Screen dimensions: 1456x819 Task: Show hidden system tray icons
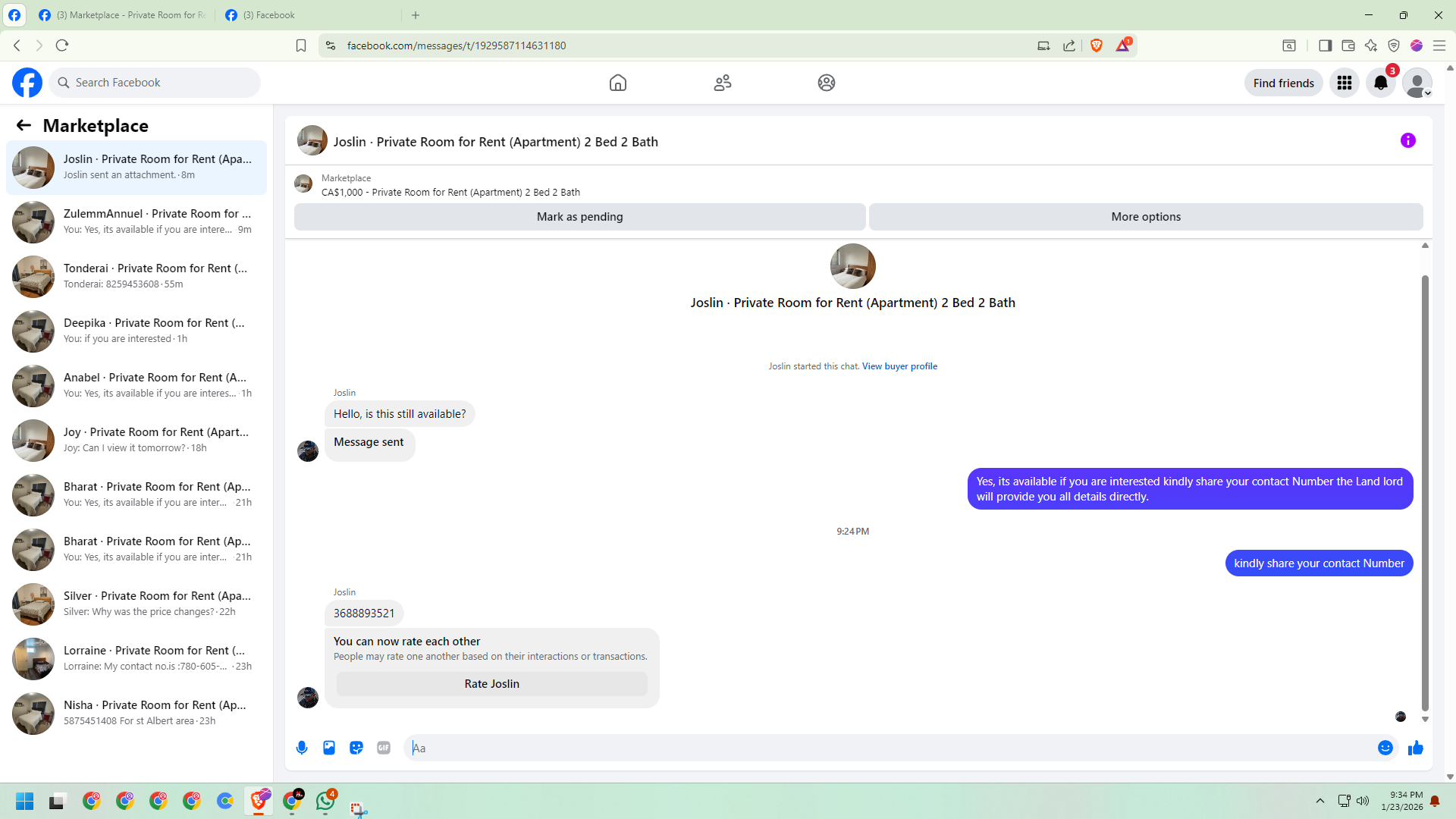1319,801
